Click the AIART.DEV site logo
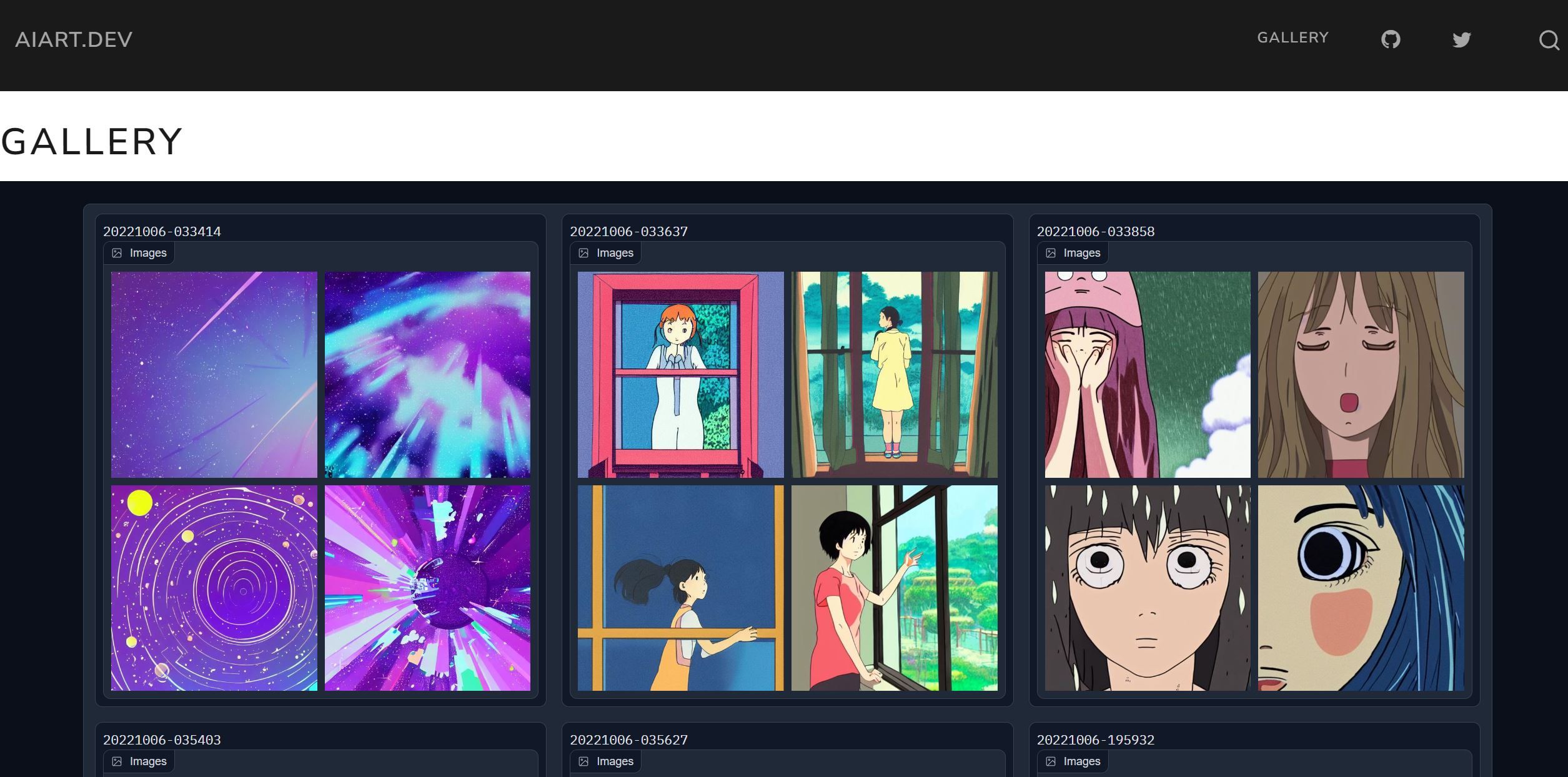This screenshot has width=1568, height=777. point(73,39)
